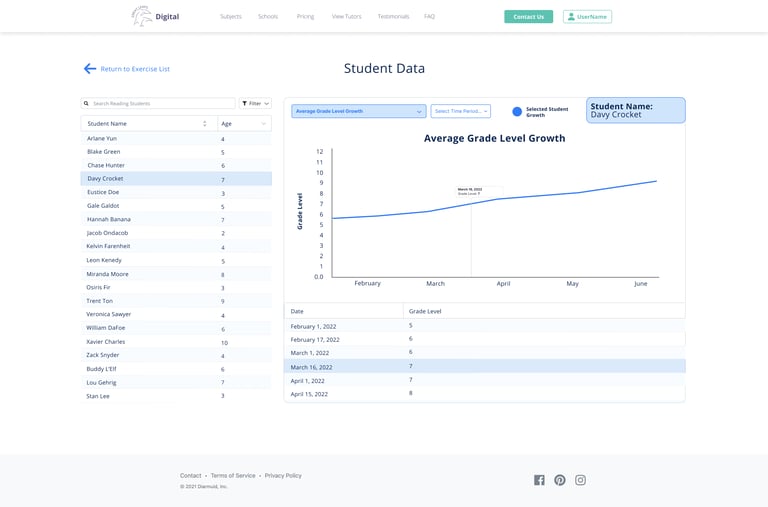Open Testimonials in navigation

click(x=393, y=16)
